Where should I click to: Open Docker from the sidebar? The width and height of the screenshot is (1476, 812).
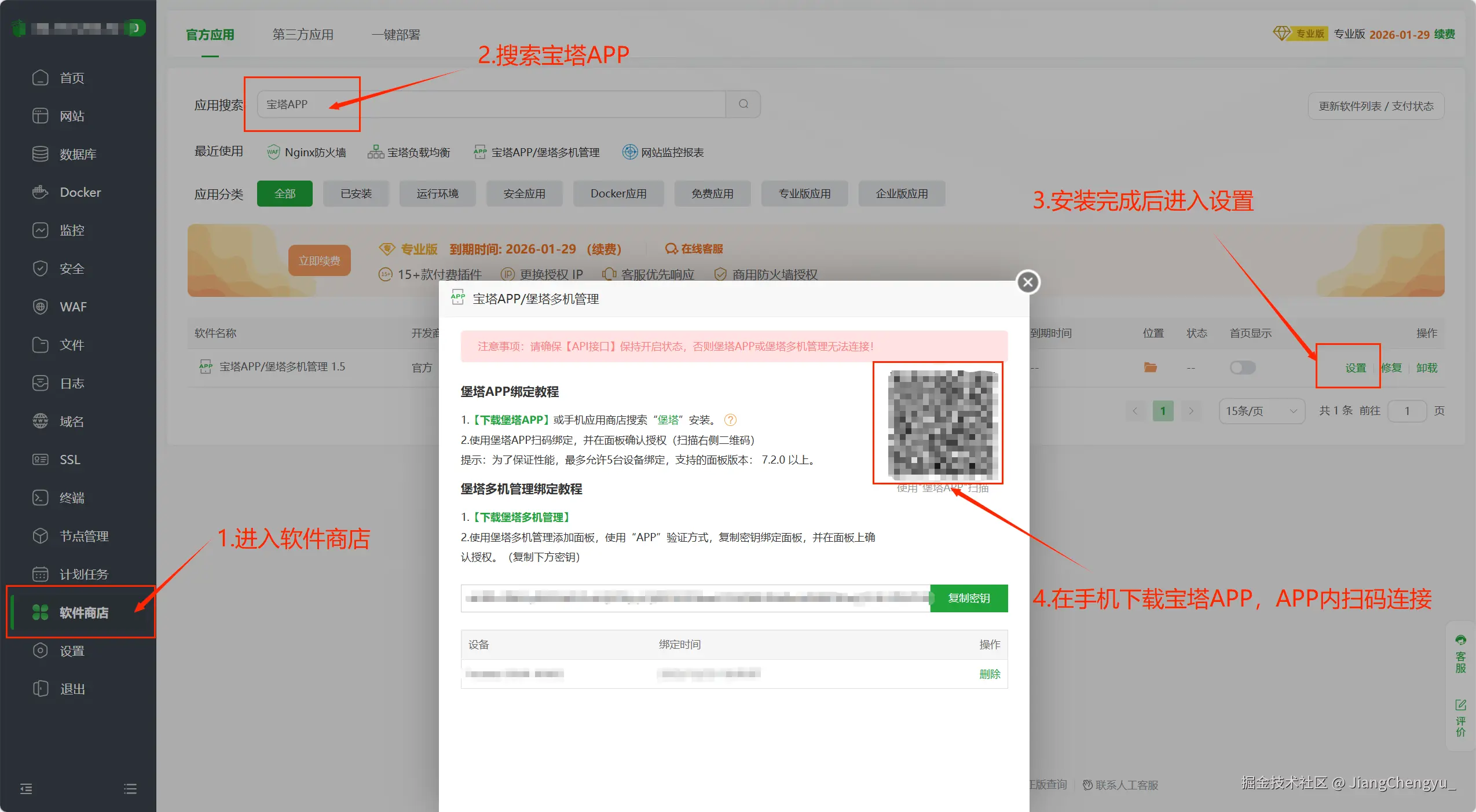pos(80,192)
